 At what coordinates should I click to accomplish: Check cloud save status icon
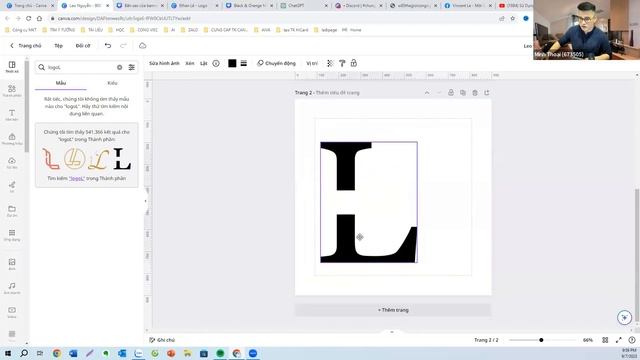point(142,46)
